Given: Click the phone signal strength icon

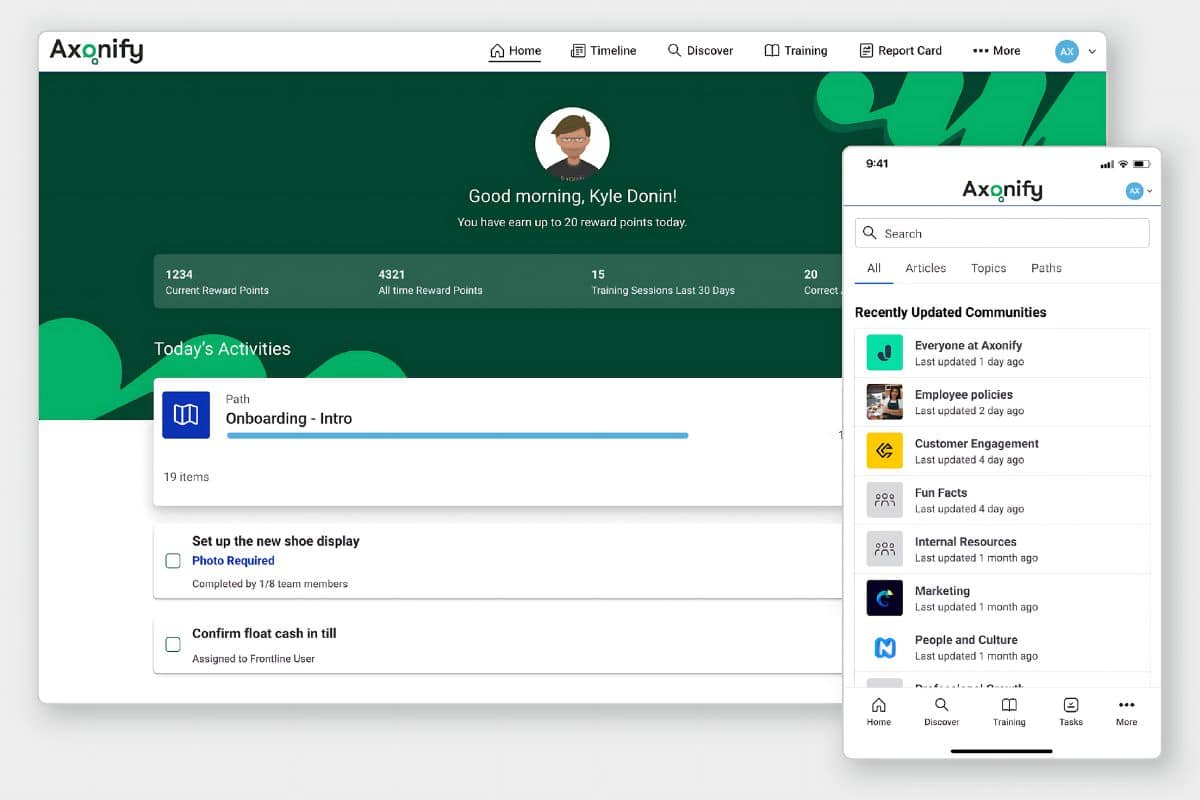Looking at the screenshot, I should tap(1107, 164).
